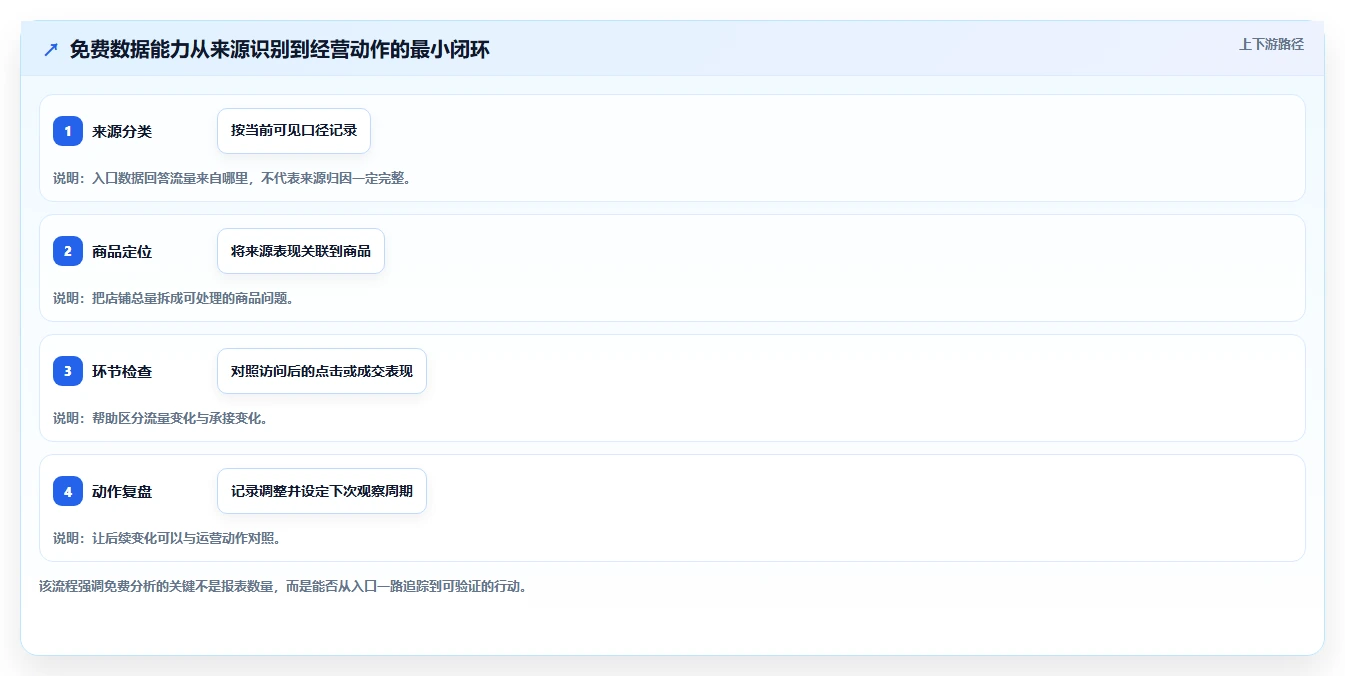Viewport: 1345px width, 676px height.
Task: Click the title 免费数据能力从来源识别到经营动作的最小闭环
Action: pos(280,49)
